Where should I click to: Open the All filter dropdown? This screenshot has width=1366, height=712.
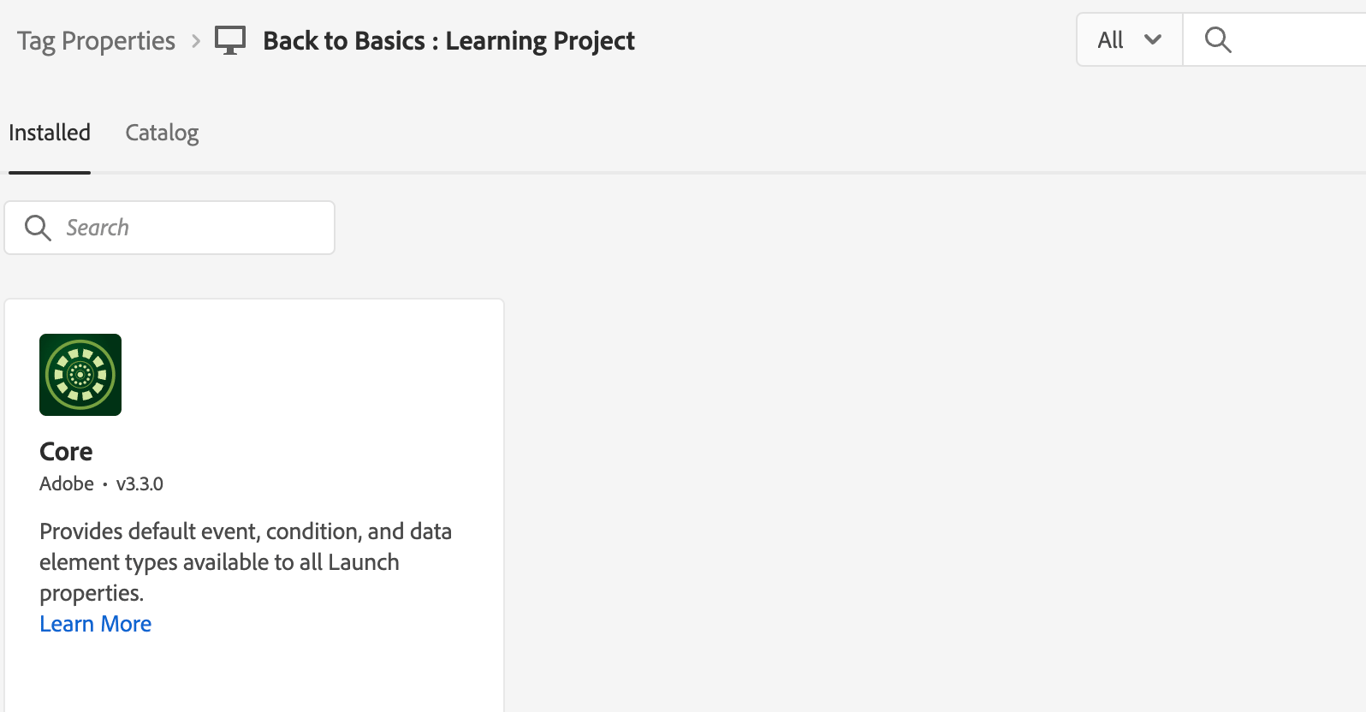(1129, 40)
